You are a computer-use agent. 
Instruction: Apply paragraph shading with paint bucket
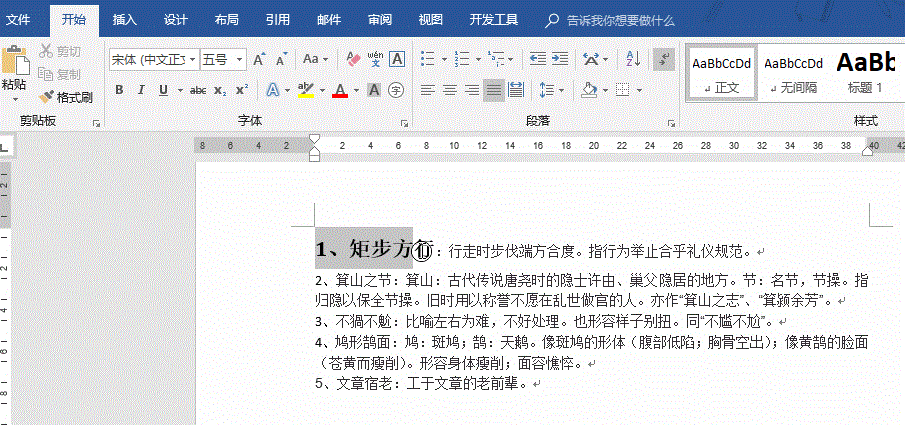[589, 90]
